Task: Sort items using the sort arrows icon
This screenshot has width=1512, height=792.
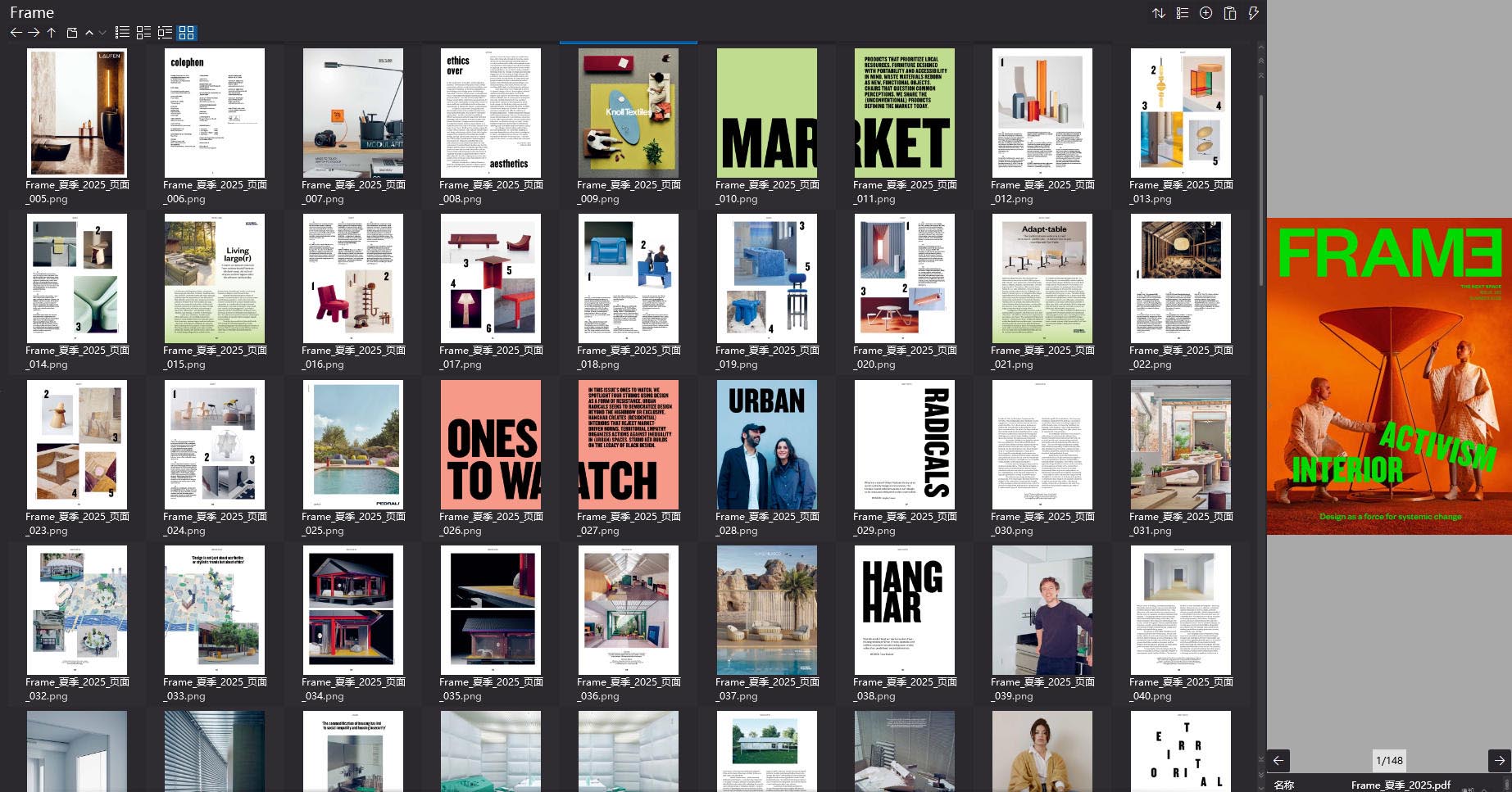Action: (1159, 13)
